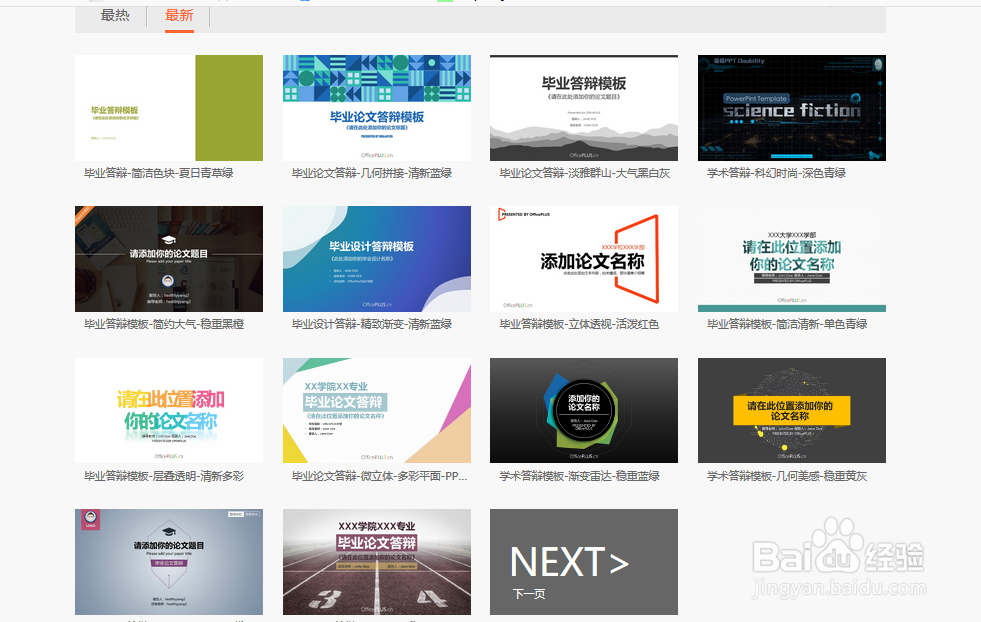Select the 添加论文名称 red frame thumbnail
The width and height of the screenshot is (981, 622).
(x=583, y=258)
